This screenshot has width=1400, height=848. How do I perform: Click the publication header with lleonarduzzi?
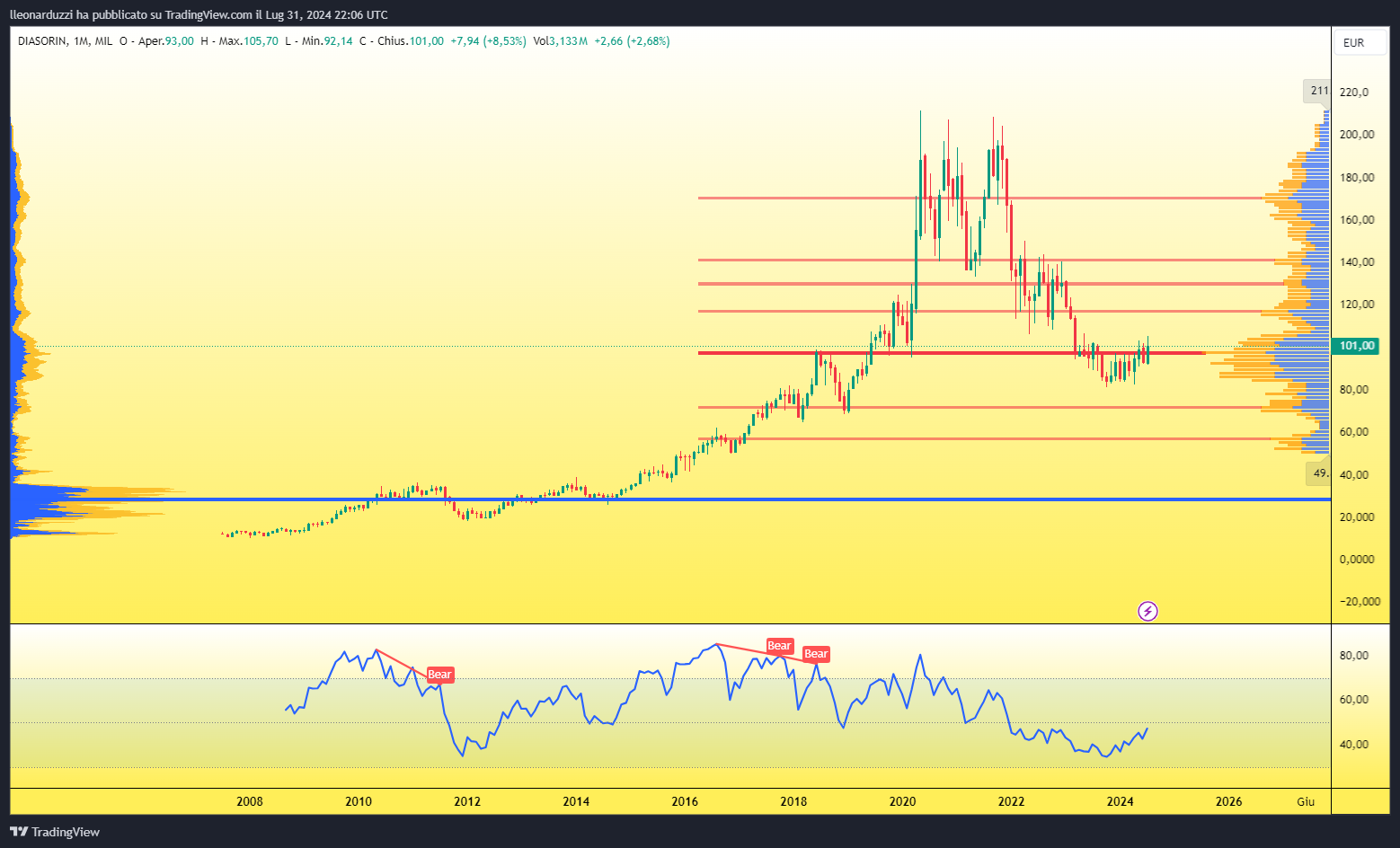click(x=199, y=14)
